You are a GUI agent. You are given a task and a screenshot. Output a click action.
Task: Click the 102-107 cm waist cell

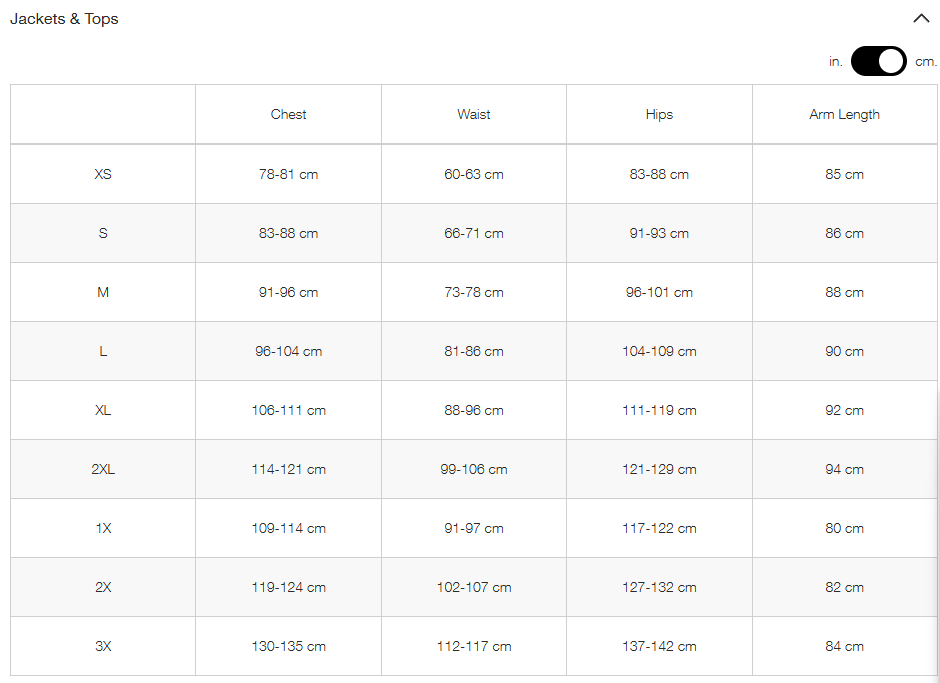pyautogui.click(x=474, y=587)
